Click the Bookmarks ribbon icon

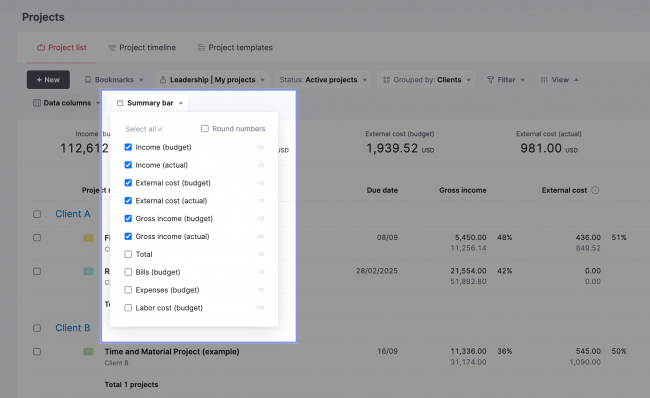(x=88, y=80)
